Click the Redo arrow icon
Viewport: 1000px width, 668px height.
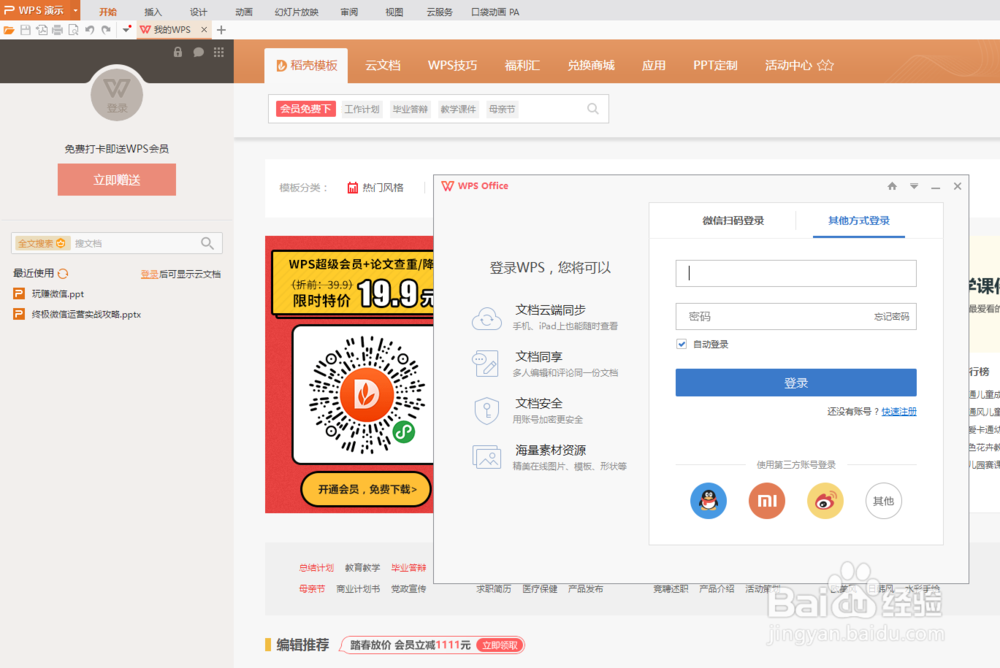(x=106, y=30)
